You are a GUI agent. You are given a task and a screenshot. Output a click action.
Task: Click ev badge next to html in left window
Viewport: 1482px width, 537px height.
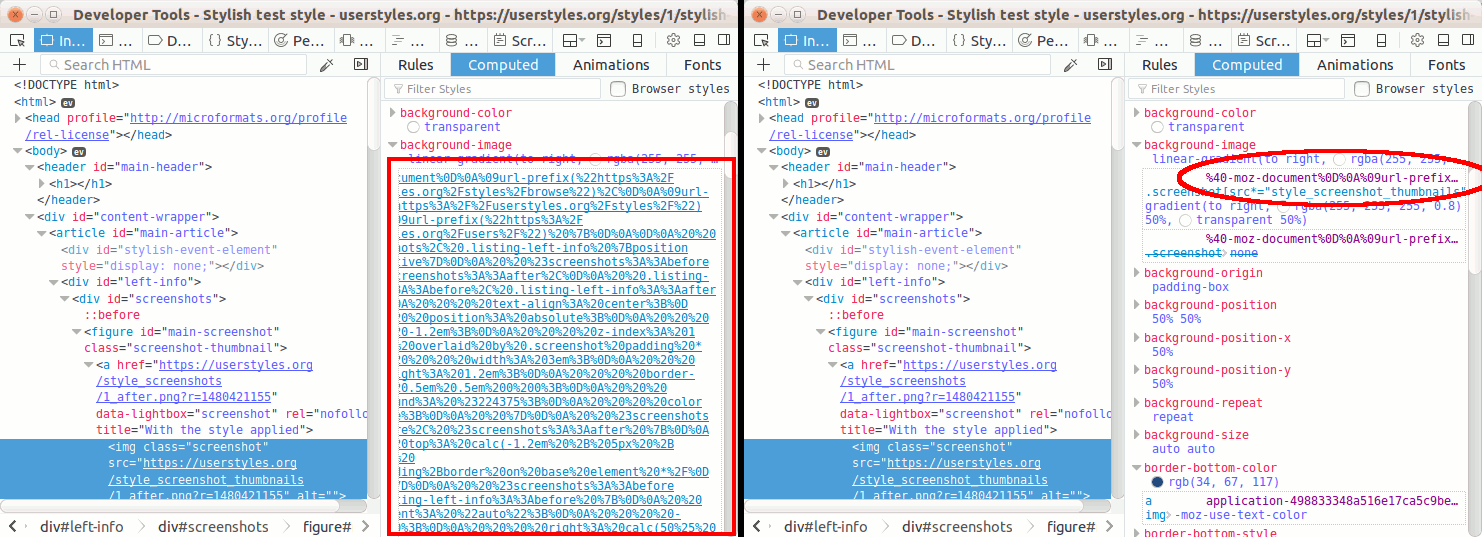click(x=68, y=102)
